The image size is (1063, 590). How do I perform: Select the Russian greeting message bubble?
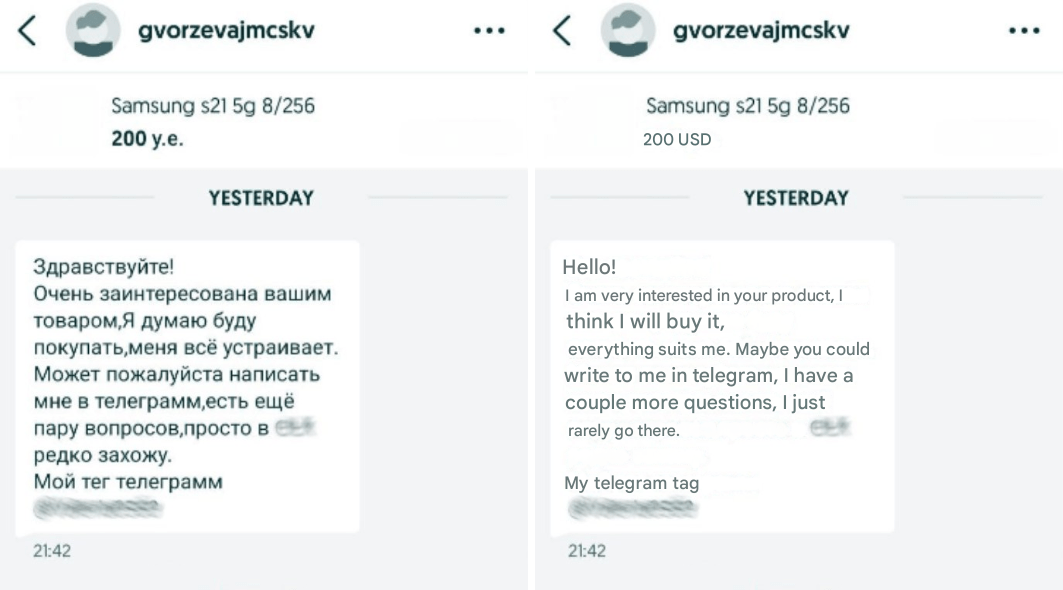pos(186,385)
